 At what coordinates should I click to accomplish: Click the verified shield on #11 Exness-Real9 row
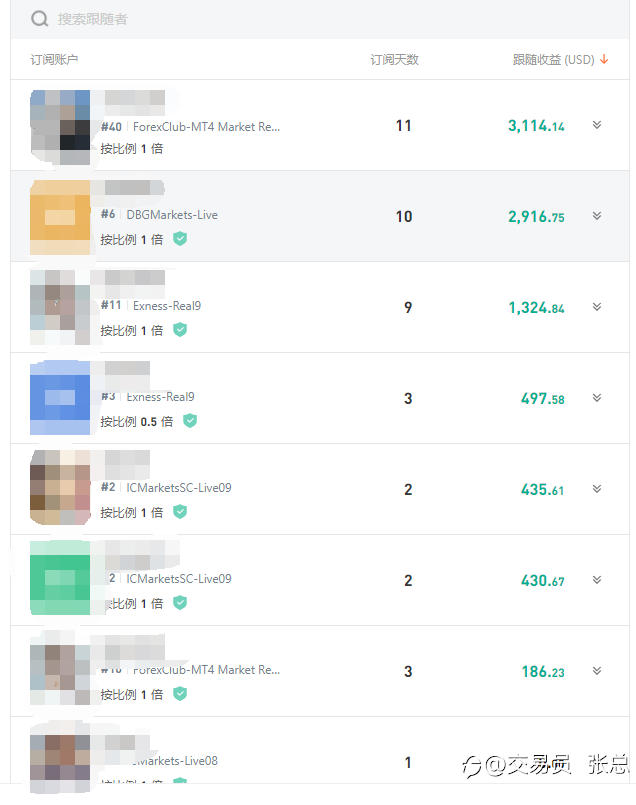click(x=180, y=330)
